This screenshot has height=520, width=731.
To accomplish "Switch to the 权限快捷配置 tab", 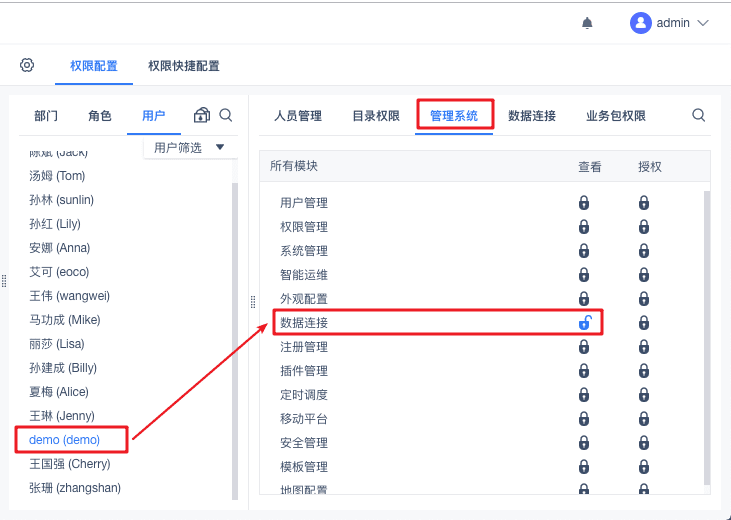I will click(x=184, y=66).
